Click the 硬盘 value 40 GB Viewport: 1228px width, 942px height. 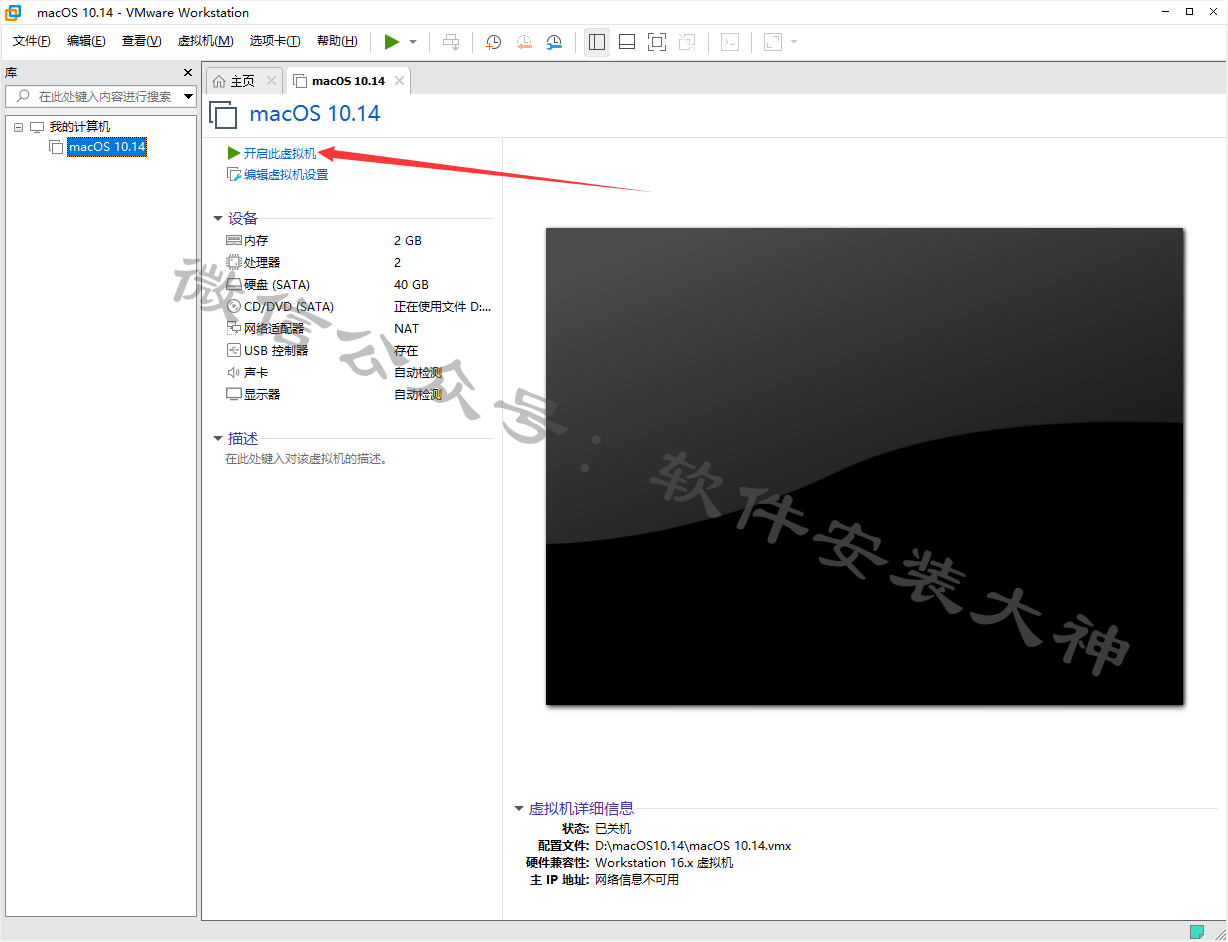pos(411,285)
